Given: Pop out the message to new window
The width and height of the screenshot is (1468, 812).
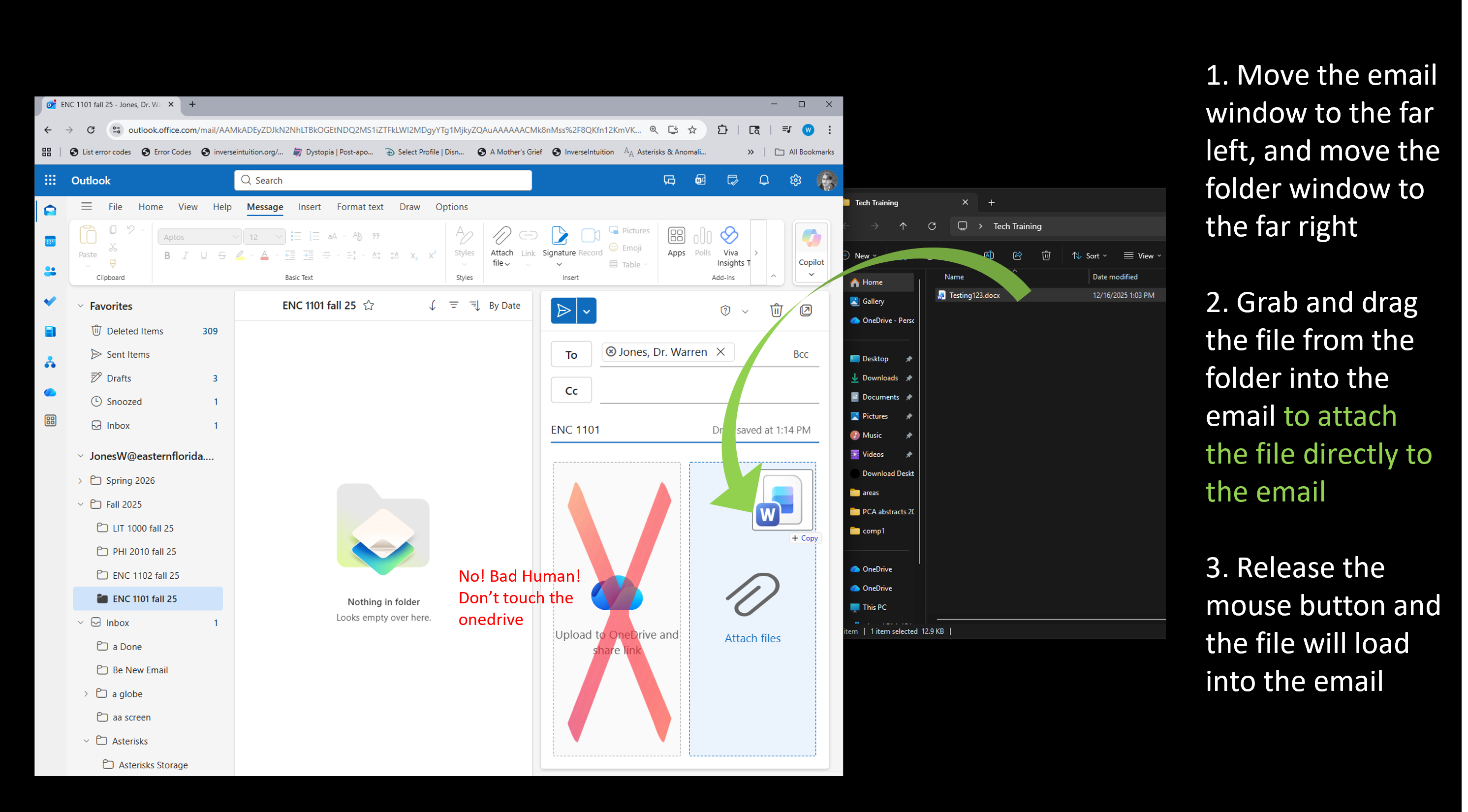Looking at the screenshot, I should pos(806,311).
